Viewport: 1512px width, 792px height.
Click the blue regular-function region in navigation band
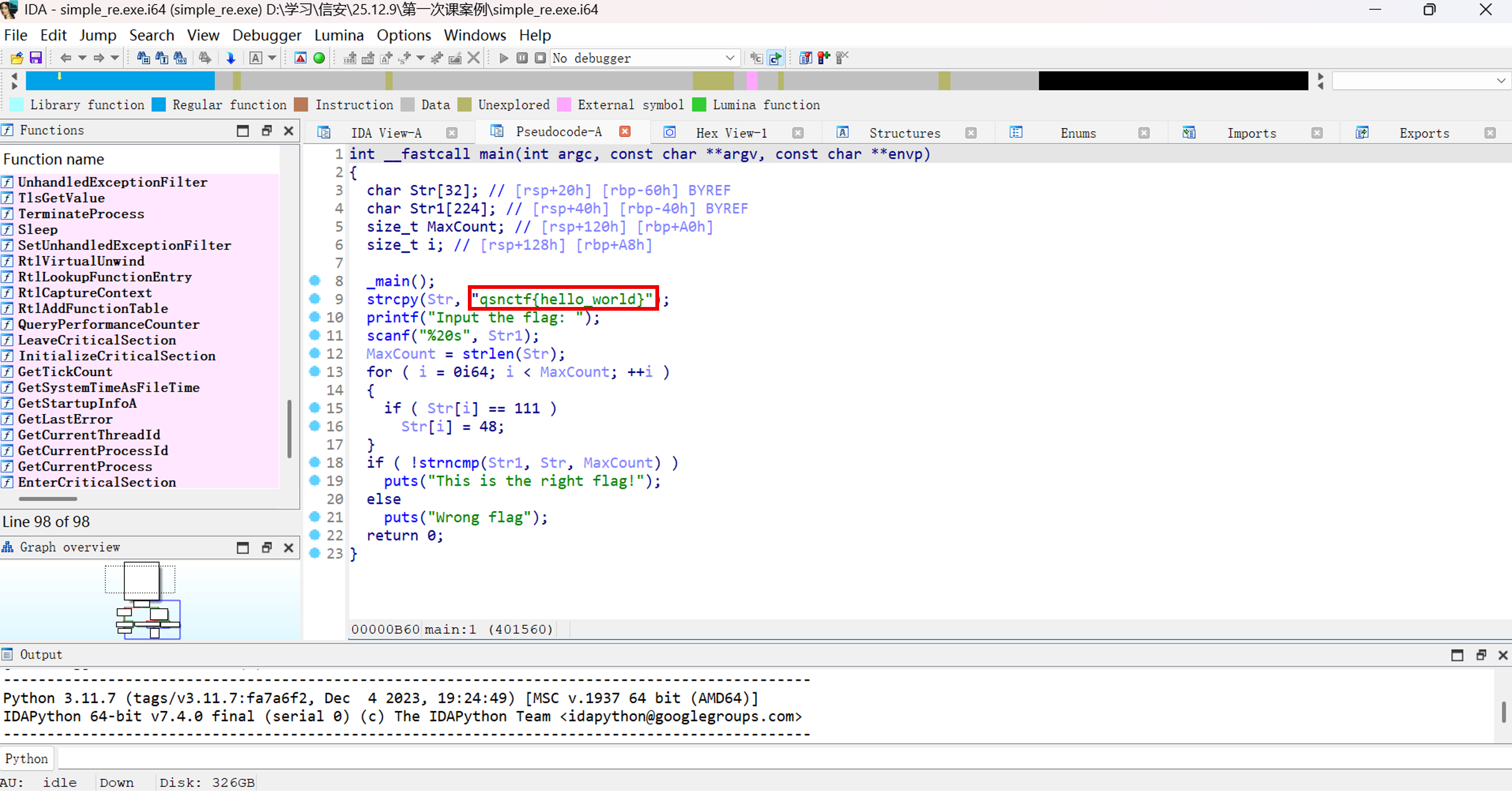pyautogui.click(x=120, y=80)
